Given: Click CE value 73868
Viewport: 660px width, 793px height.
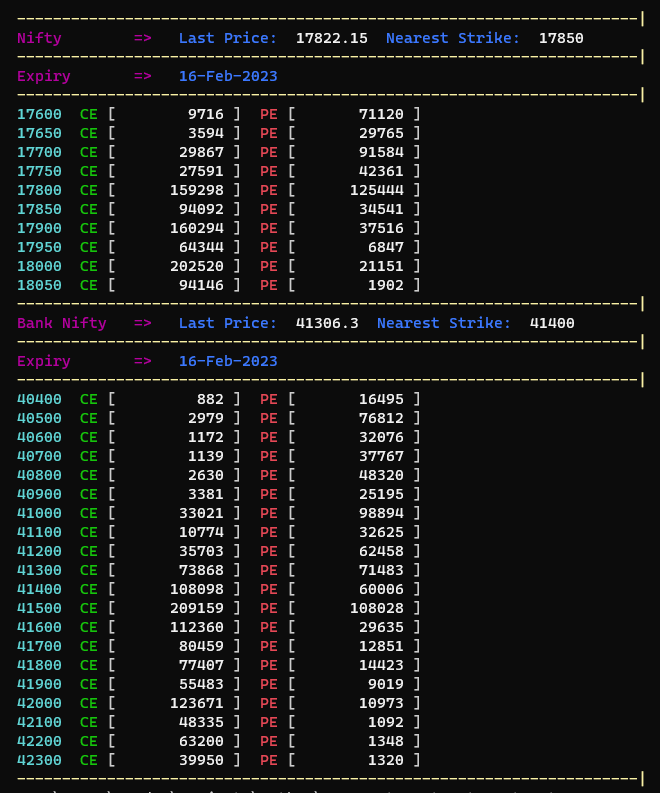Looking at the screenshot, I should coord(201,570).
